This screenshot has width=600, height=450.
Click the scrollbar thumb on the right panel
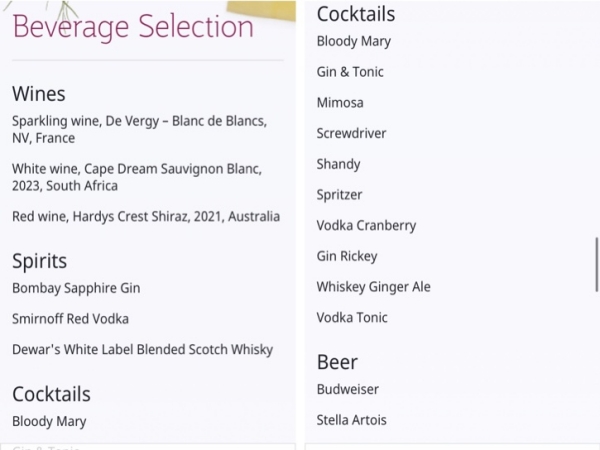coord(597,265)
